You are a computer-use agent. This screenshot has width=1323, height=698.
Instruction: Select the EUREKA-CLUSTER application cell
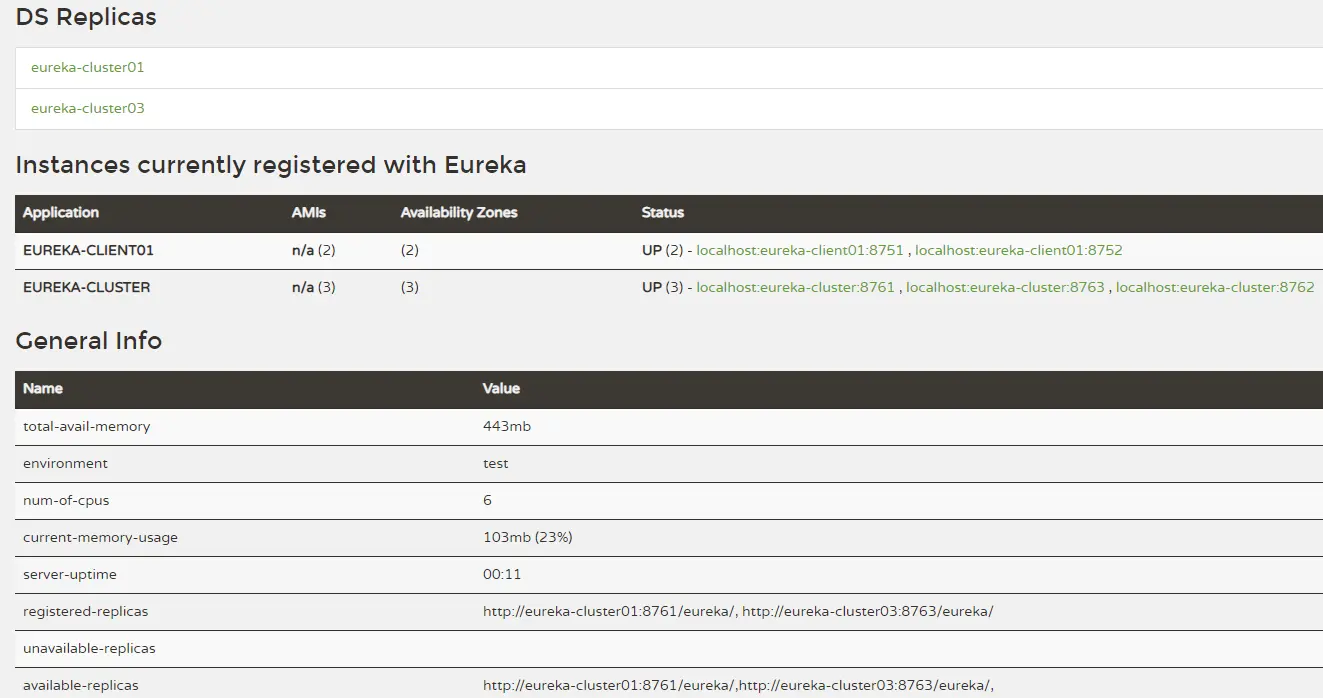[x=87, y=287]
